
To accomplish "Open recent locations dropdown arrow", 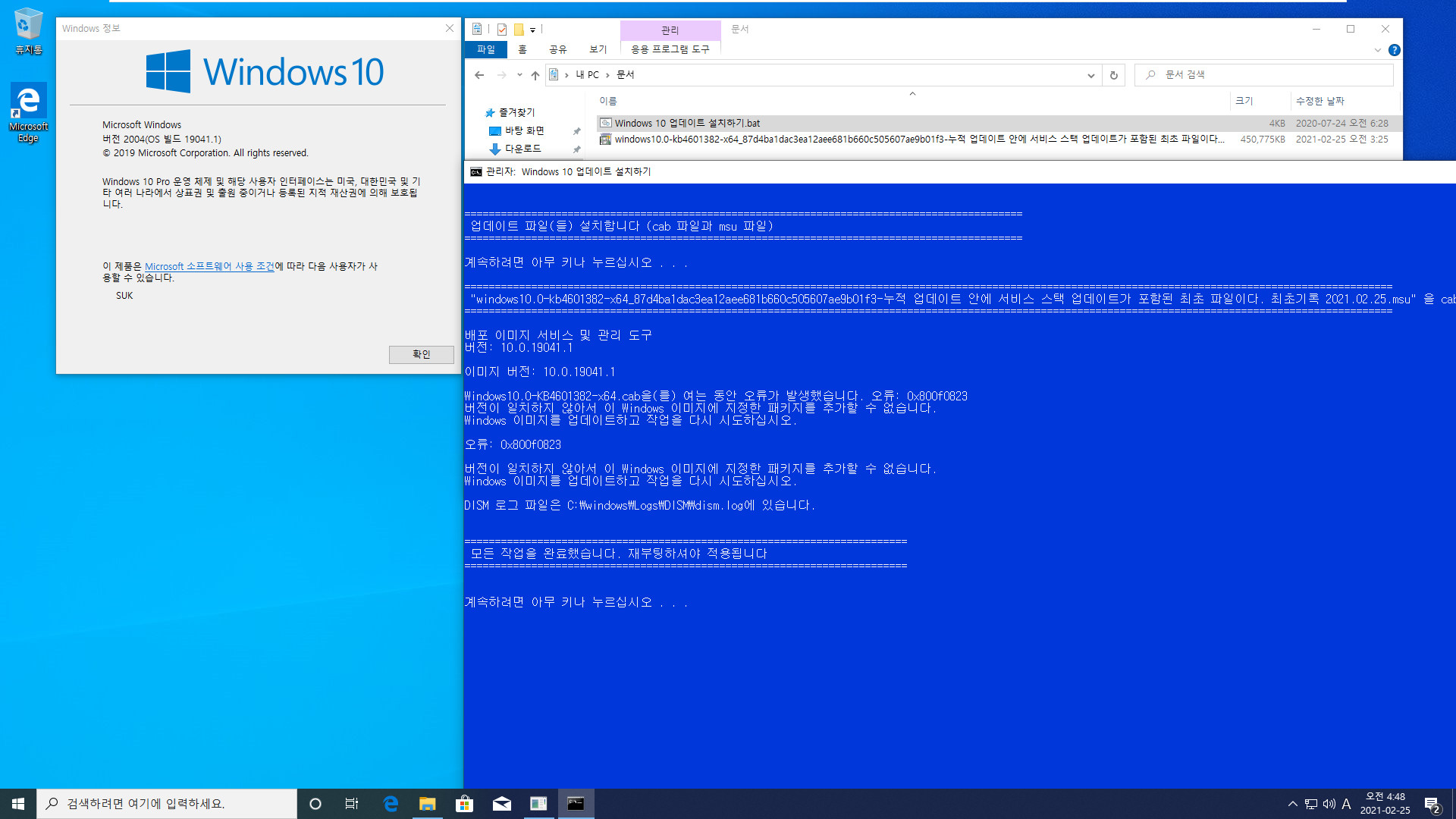I will click(519, 75).
